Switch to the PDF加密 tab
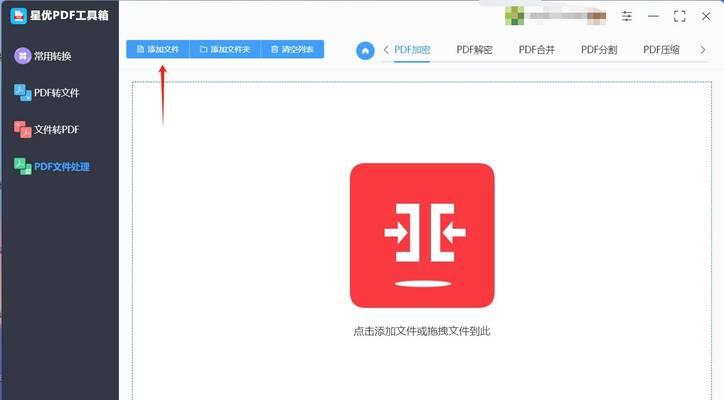This screenshot has width=724, height=400. [x=412, y=49]
